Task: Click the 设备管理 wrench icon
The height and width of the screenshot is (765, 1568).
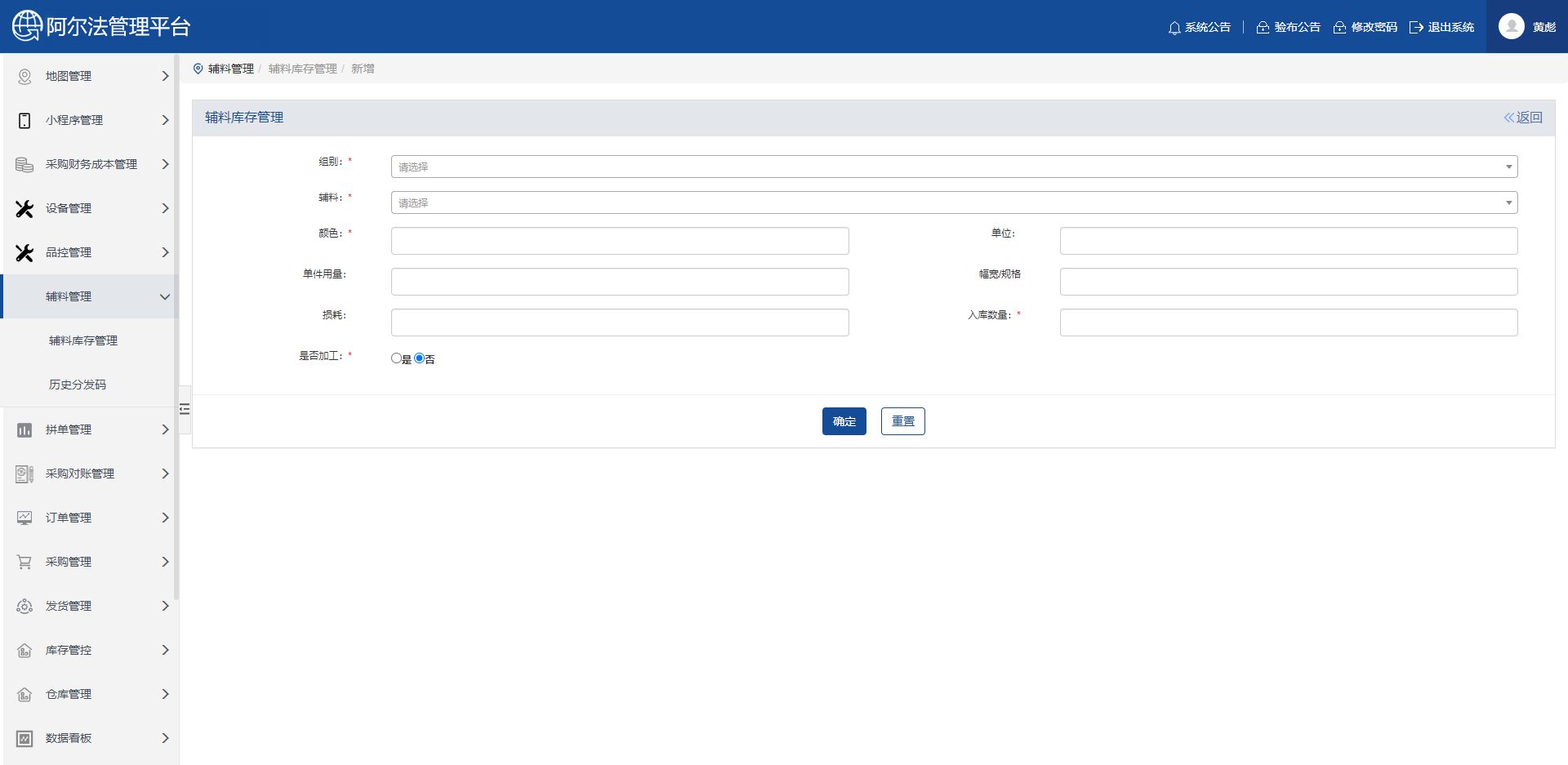Action: 24,208
